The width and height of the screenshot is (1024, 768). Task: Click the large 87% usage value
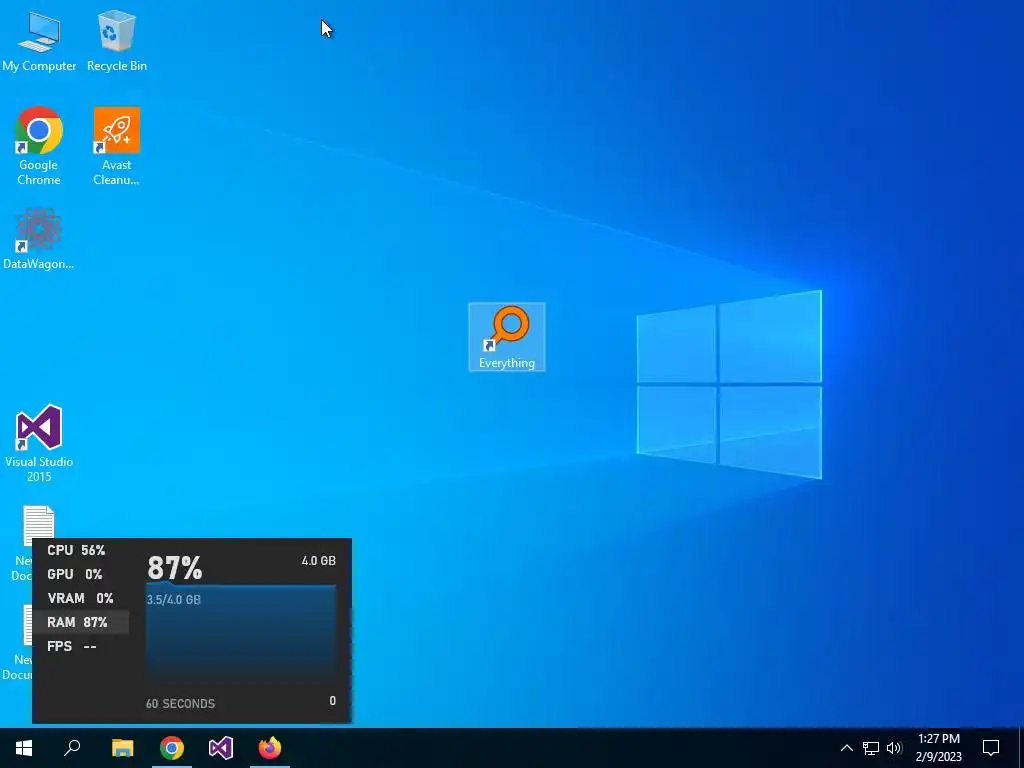175,567
